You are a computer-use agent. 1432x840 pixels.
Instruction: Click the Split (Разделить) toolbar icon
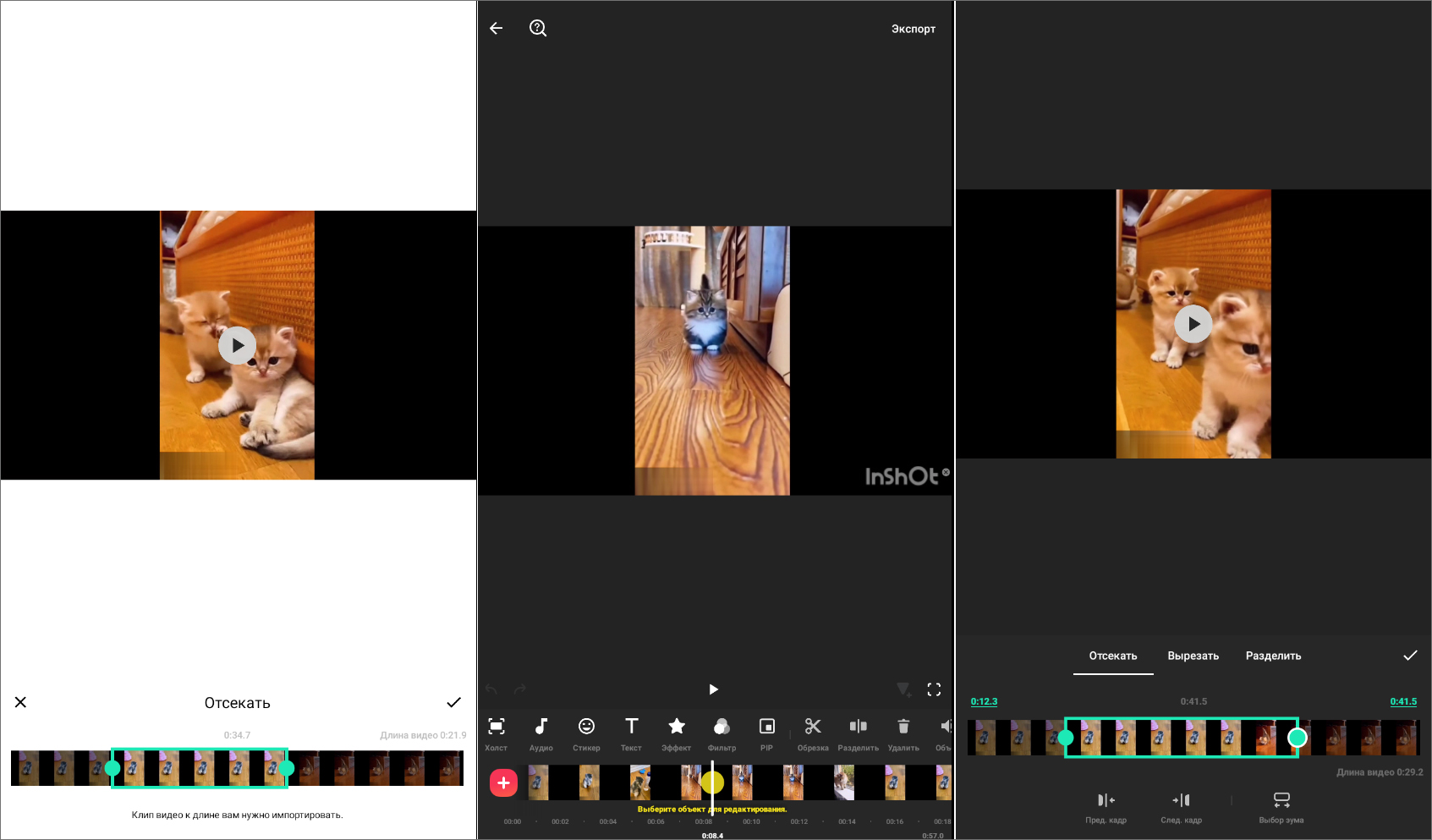[858, 733]
